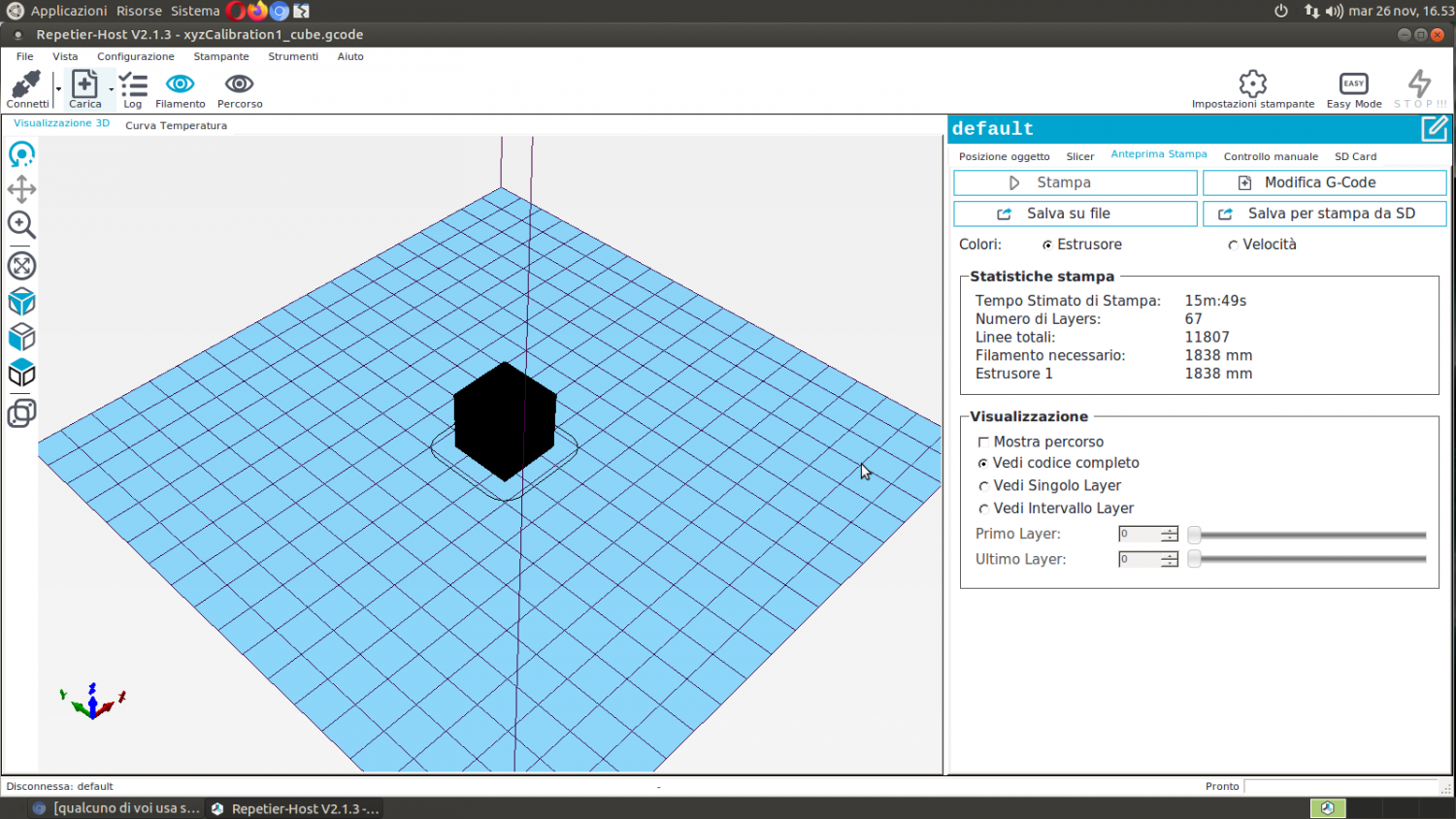Choose the isometric cube view icon
The image size is (1456, 819).
tap(21, 302)
